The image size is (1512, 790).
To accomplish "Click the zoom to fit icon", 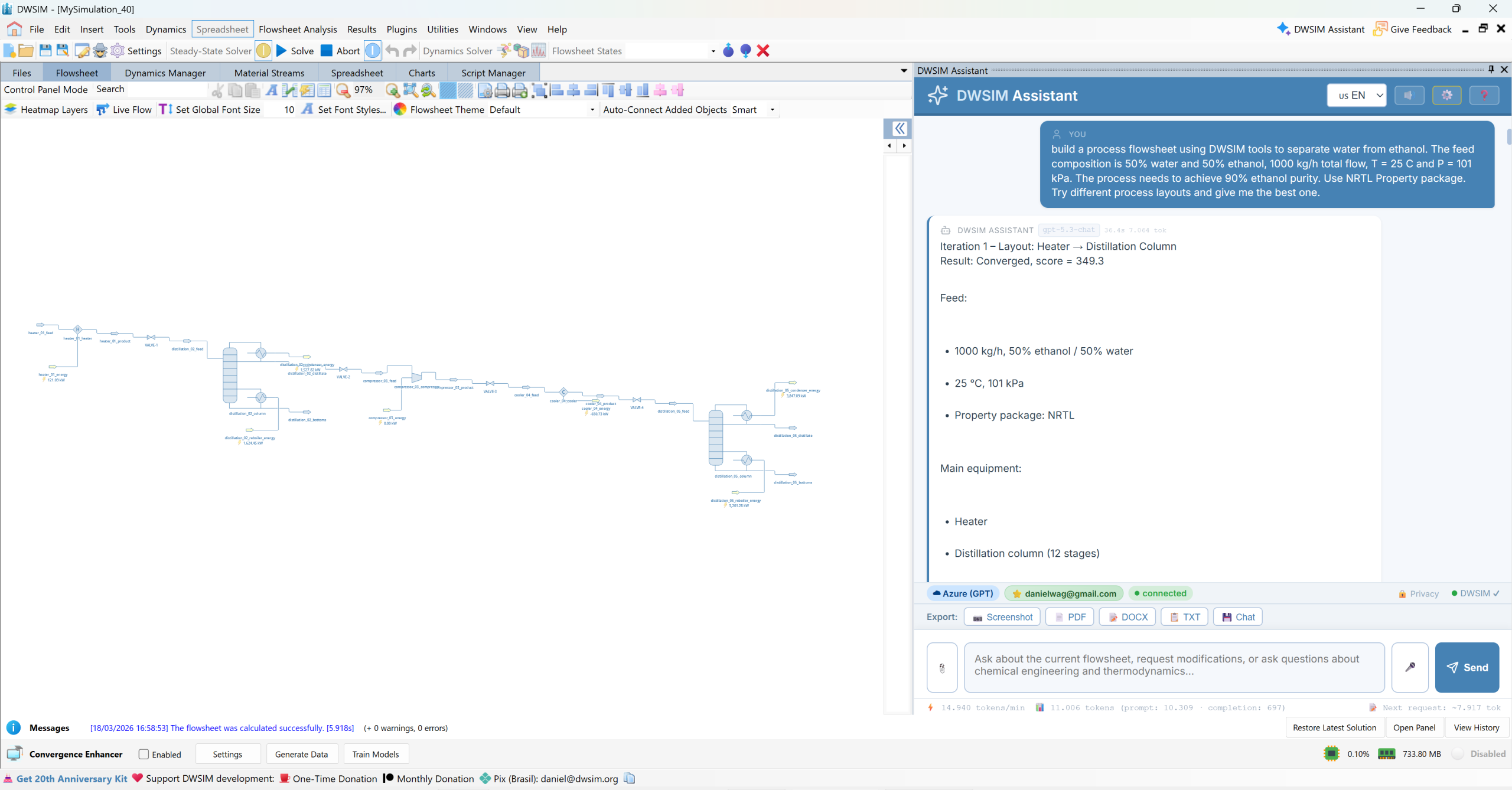I will click(410, 90).
